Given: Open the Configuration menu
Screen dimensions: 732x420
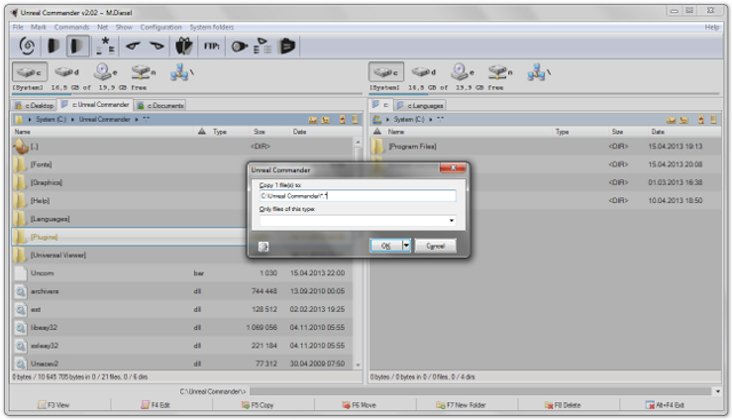Looking at the screenshot, I should coord(160,27).
